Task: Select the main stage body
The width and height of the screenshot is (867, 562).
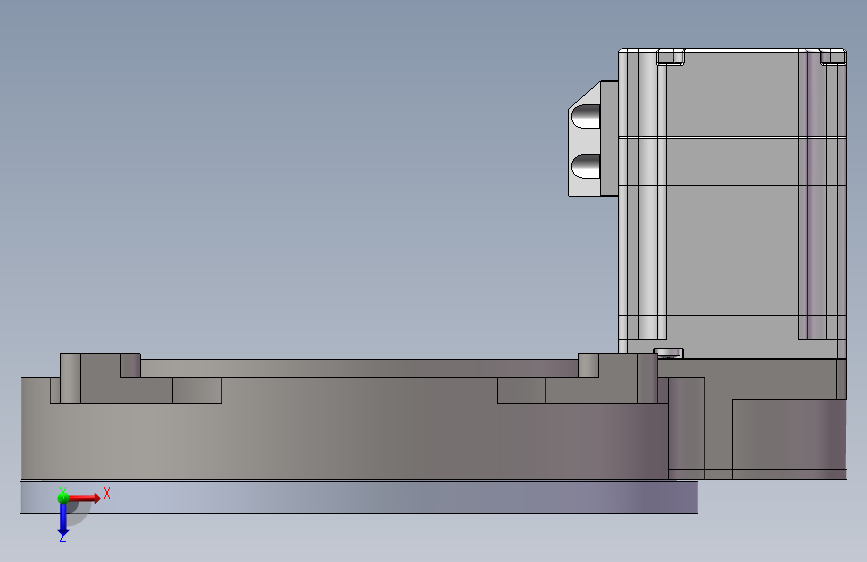Action: (x=344, y=429)
